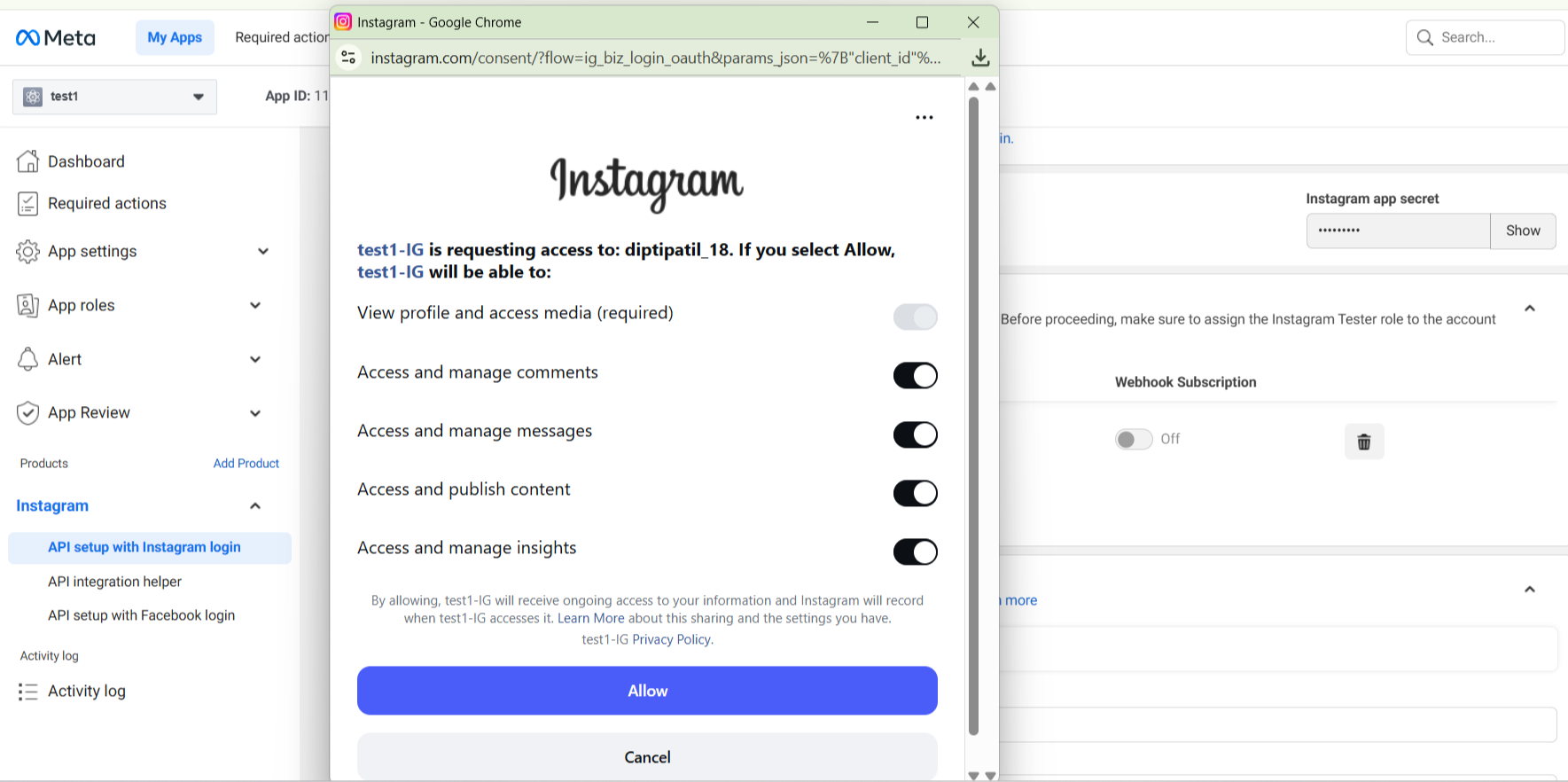Disable Access and manage messages toggle
Image resolution: width=1568 pixels, height=782 pixels.
(915, 434)
